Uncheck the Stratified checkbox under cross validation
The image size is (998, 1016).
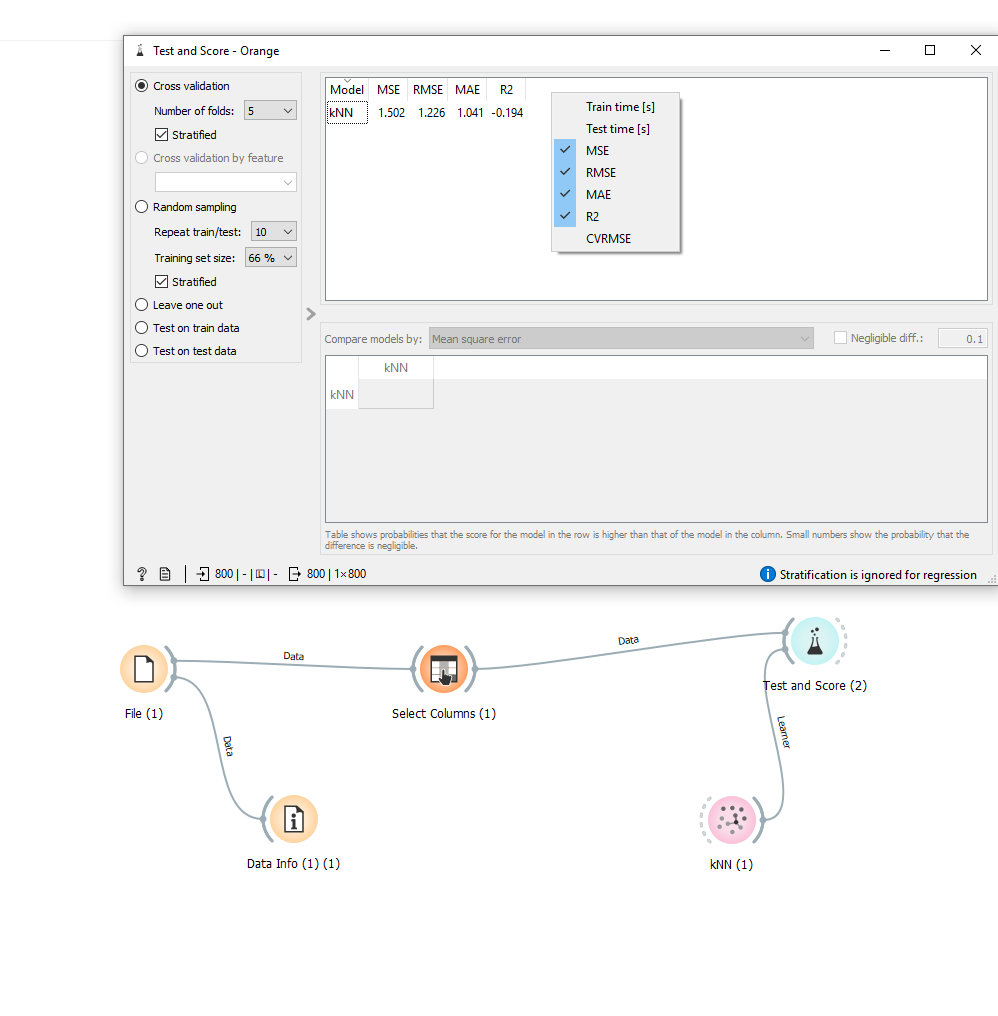(x=160, y=134)
